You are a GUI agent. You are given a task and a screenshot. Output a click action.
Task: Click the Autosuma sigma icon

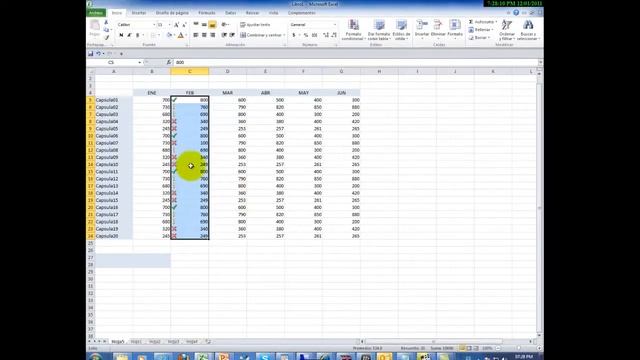point(471,22)
